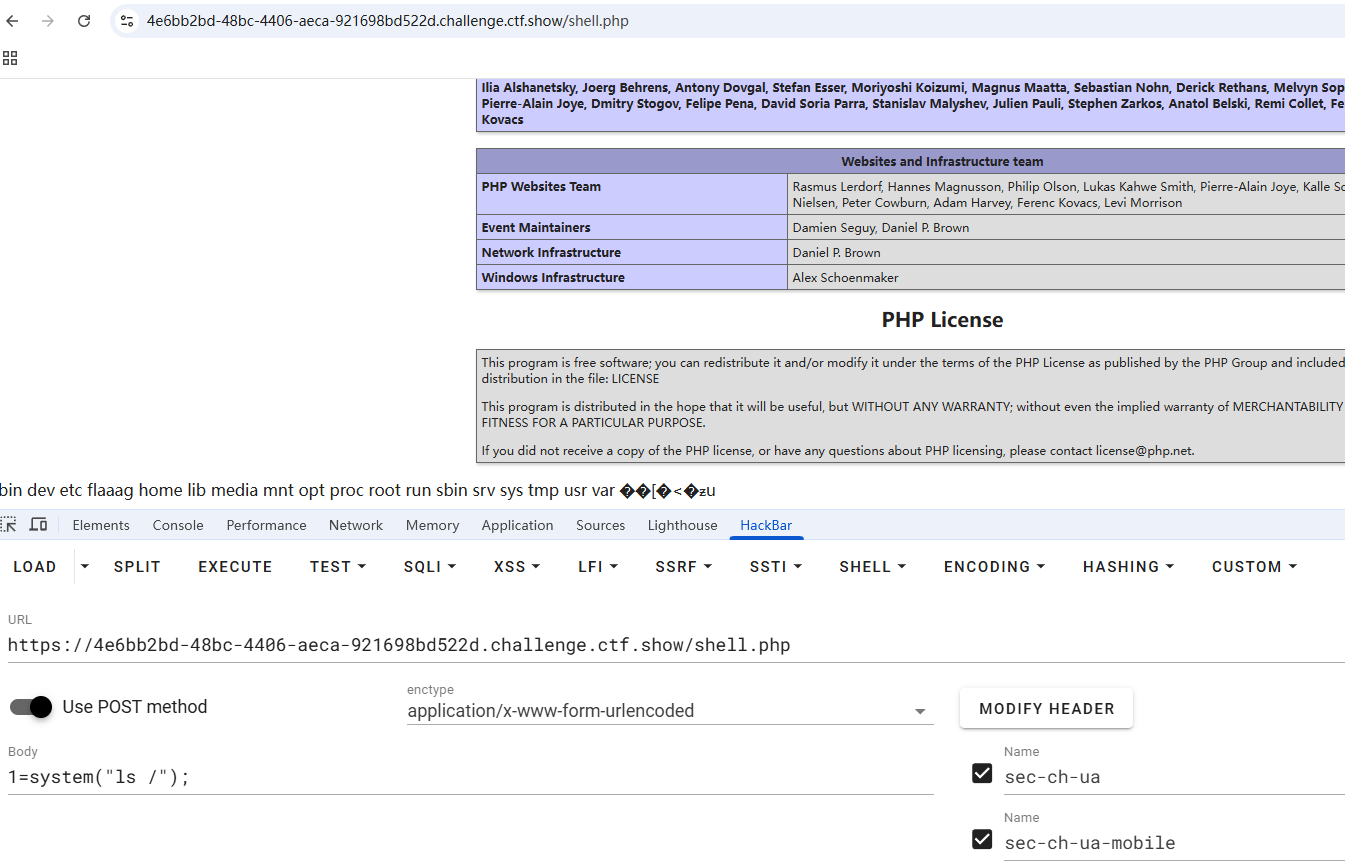Open the SQLI dropdown menu
This screenshot has height=861, width=1345.
(430, 566)
